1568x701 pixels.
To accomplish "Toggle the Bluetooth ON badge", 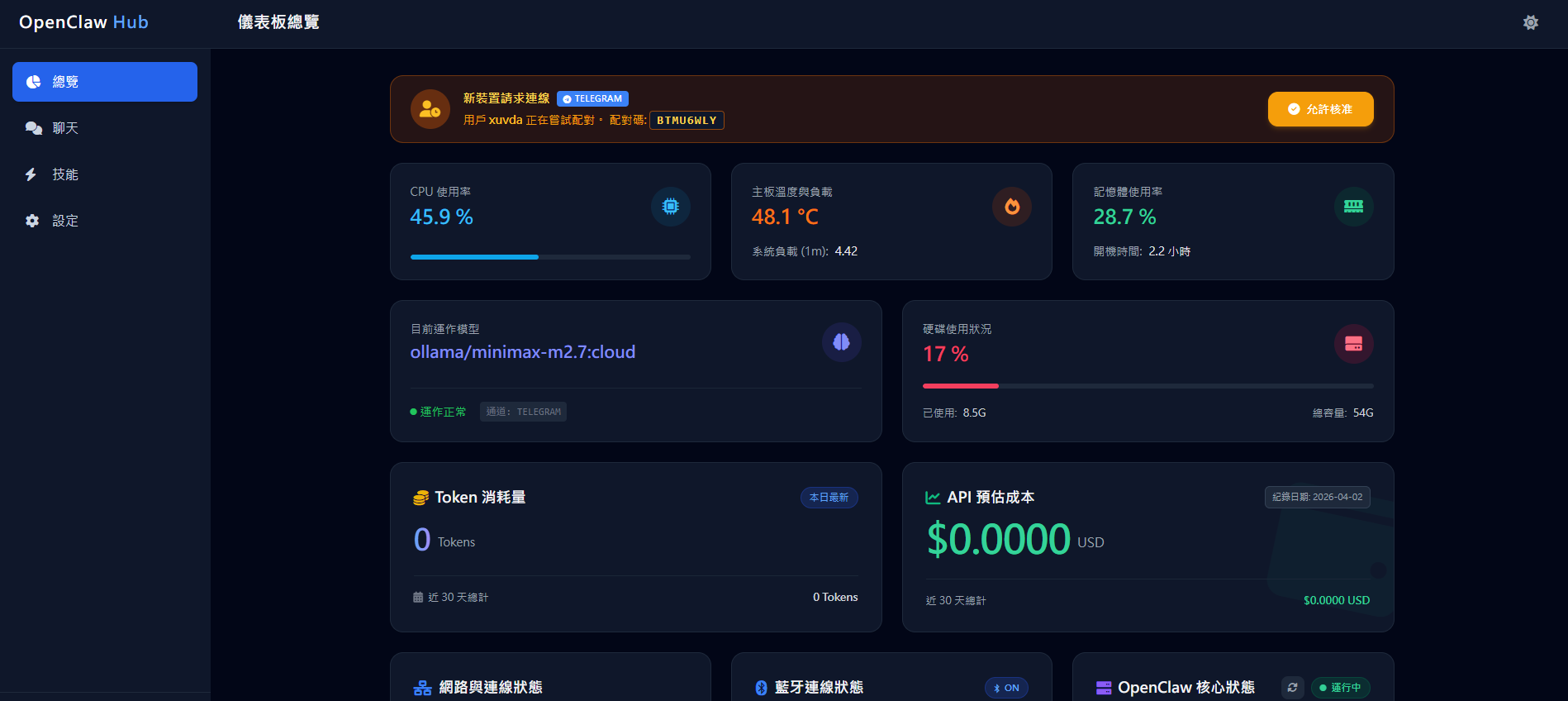I will pyautogui.click(x=1006, y=688).
